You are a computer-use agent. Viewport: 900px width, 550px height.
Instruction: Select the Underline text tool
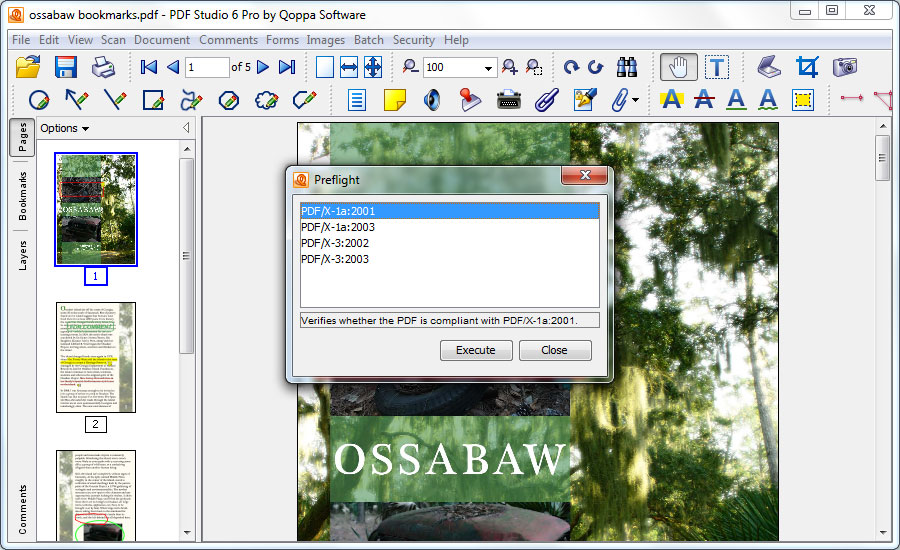pos(736,100)
